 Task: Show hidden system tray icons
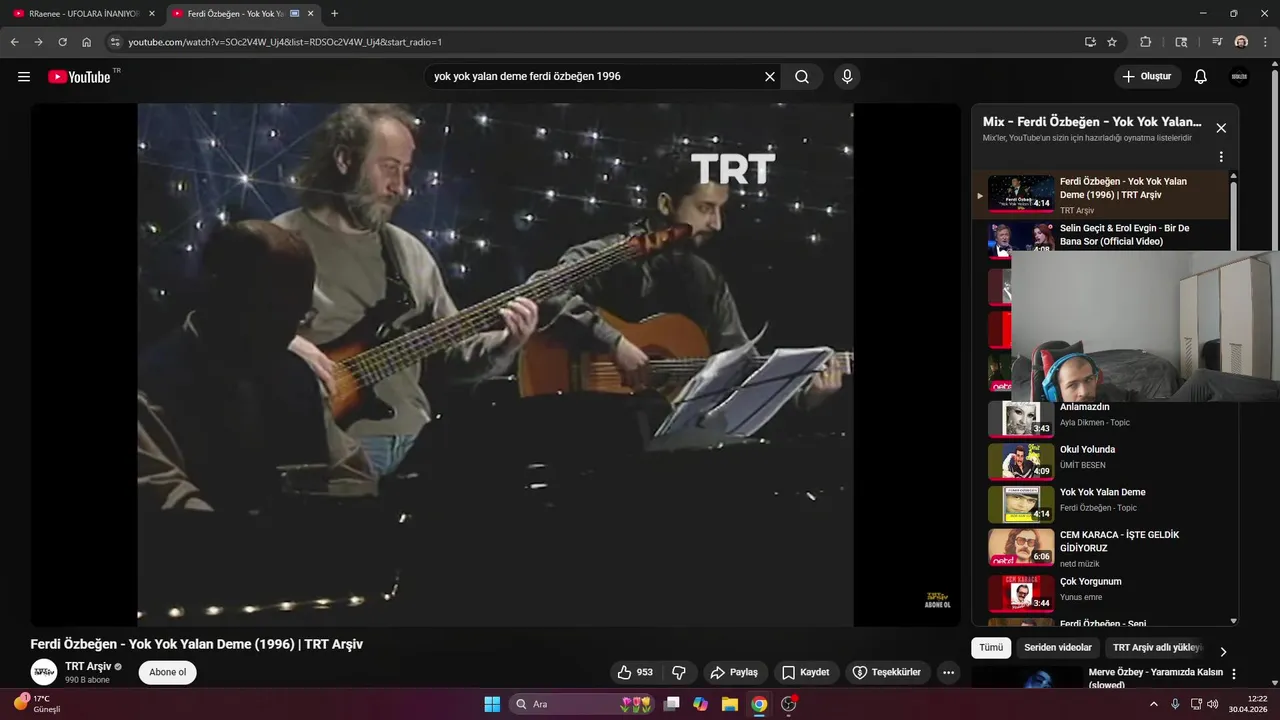pos(1154,704)
